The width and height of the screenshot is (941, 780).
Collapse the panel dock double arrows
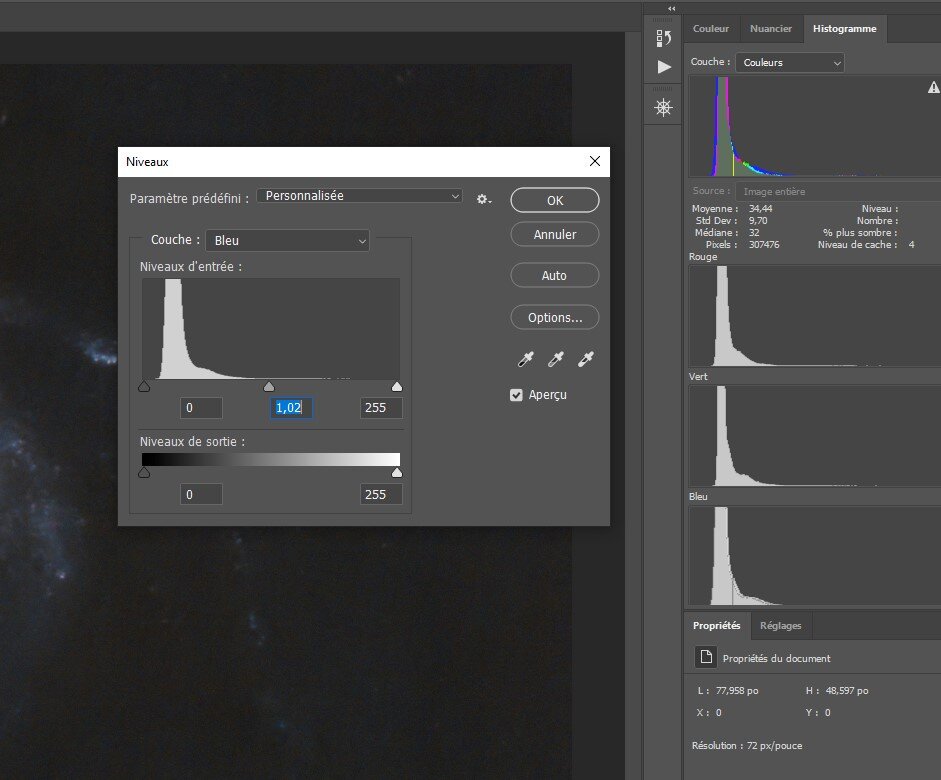[672, 8]
